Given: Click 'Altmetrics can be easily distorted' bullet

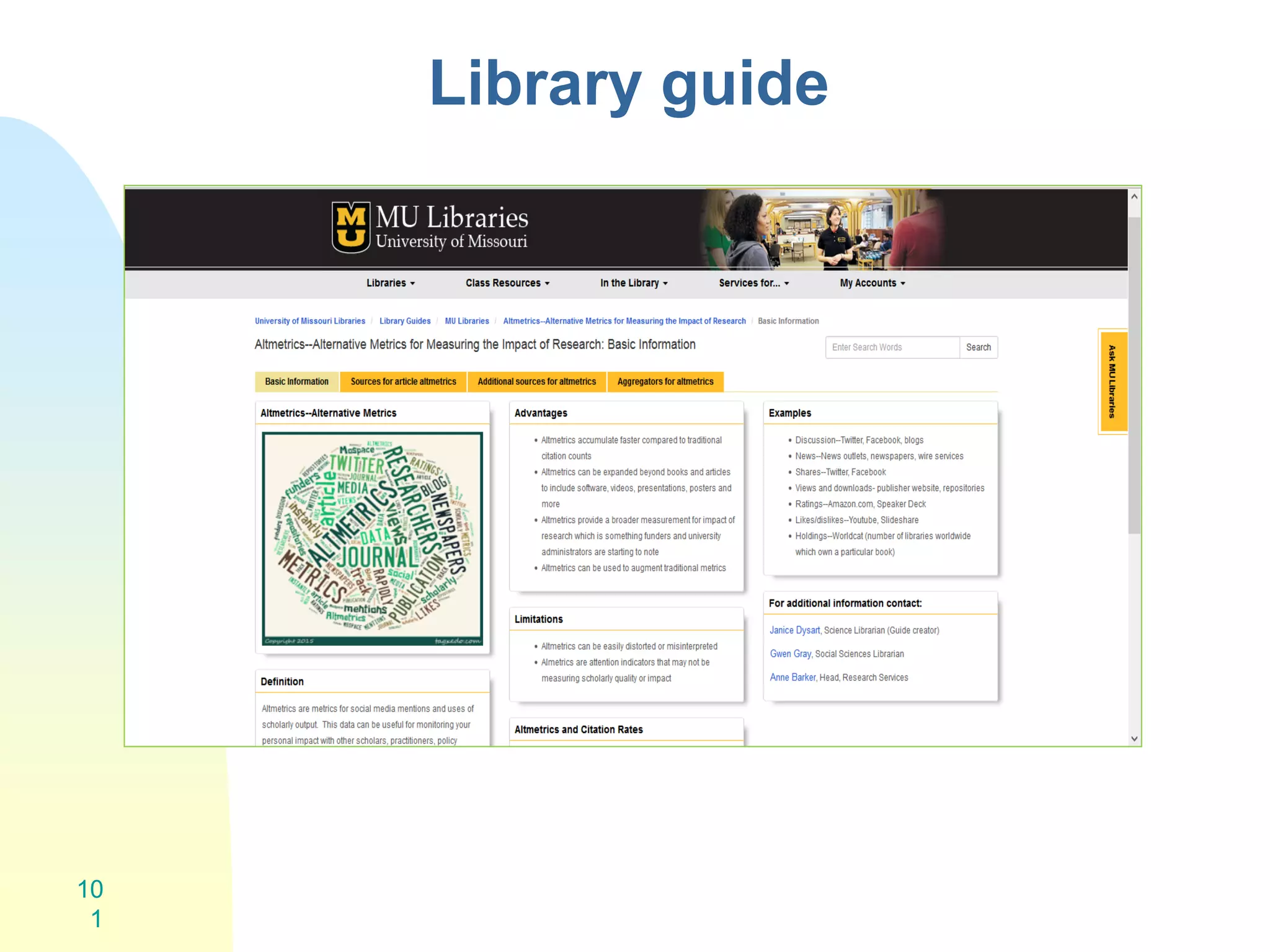Looking at the screenshot, I should [629, 646].
